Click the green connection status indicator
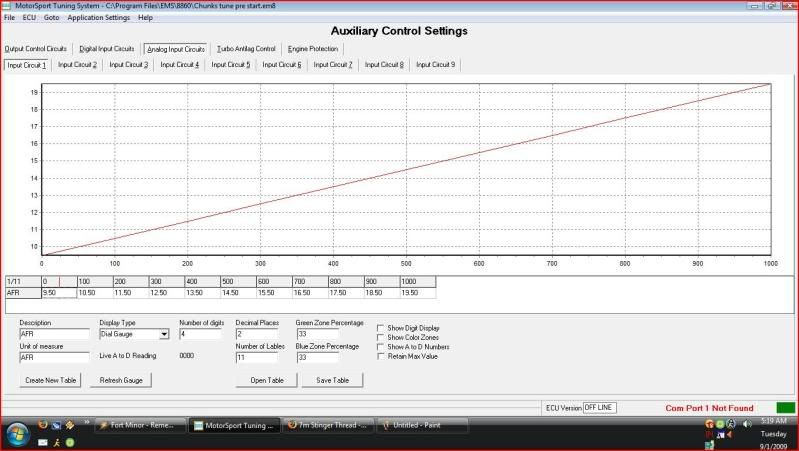The height and width of the screenshot is (451, 799). pos(785,408)
